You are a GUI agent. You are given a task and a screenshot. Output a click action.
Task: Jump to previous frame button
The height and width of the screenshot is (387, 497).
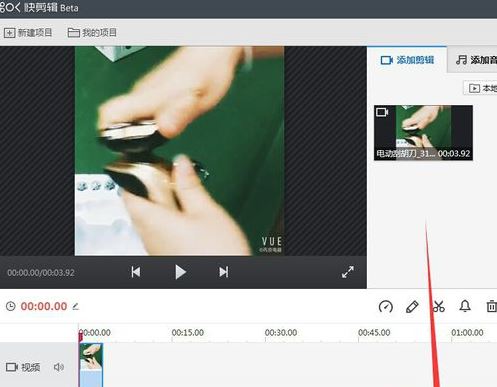[136, 272]
